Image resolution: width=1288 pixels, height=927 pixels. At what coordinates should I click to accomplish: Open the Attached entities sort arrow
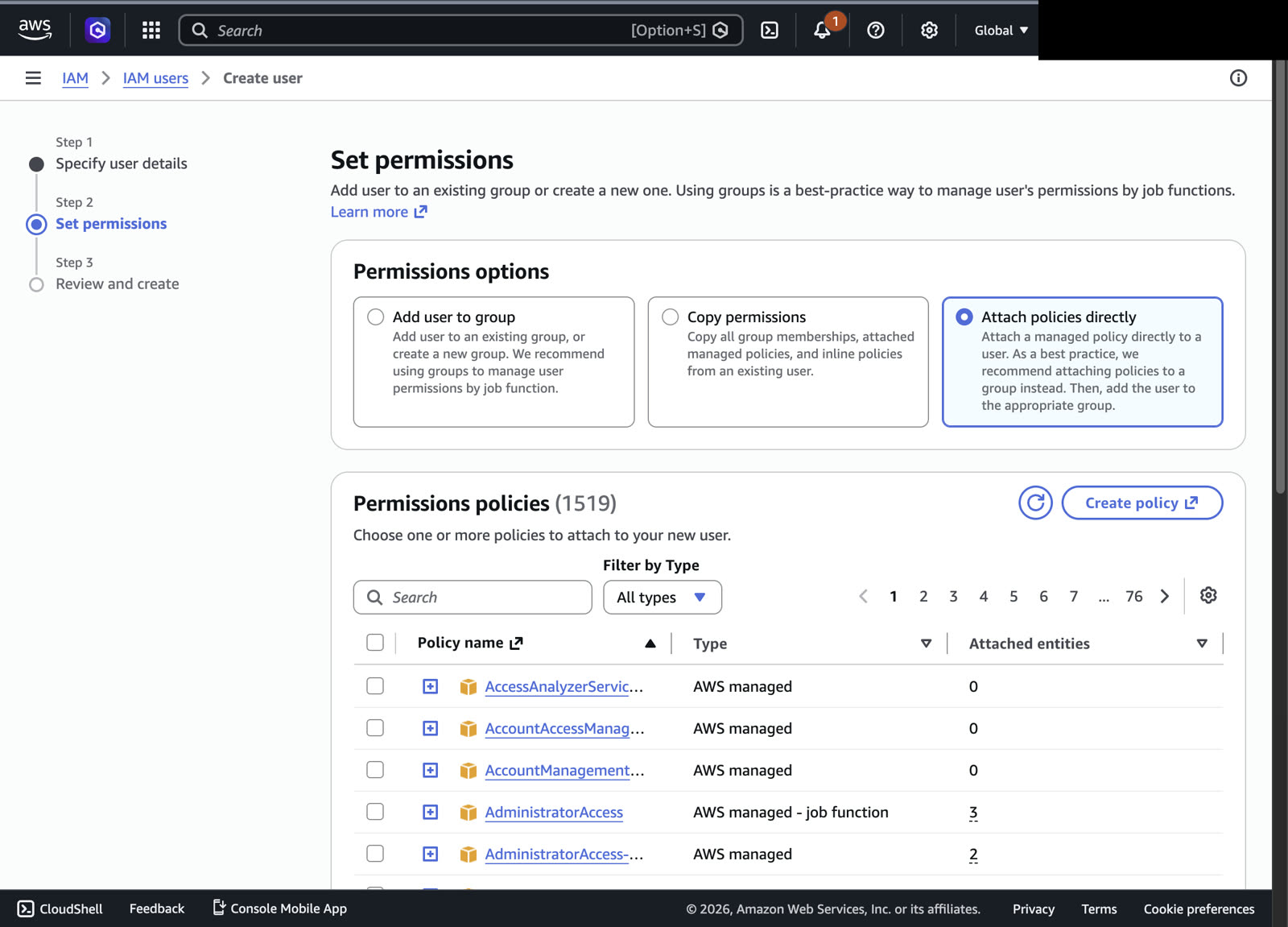coord(1202,643)
